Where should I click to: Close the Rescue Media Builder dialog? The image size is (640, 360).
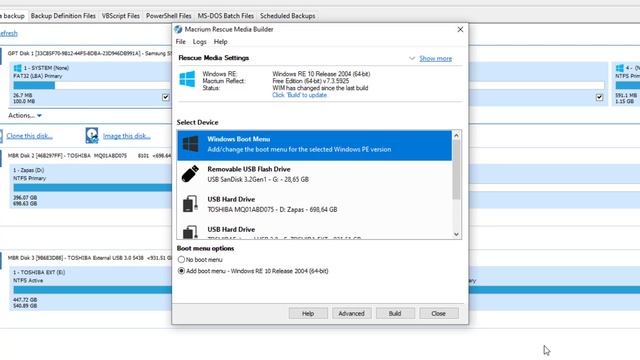pos(460,29)
